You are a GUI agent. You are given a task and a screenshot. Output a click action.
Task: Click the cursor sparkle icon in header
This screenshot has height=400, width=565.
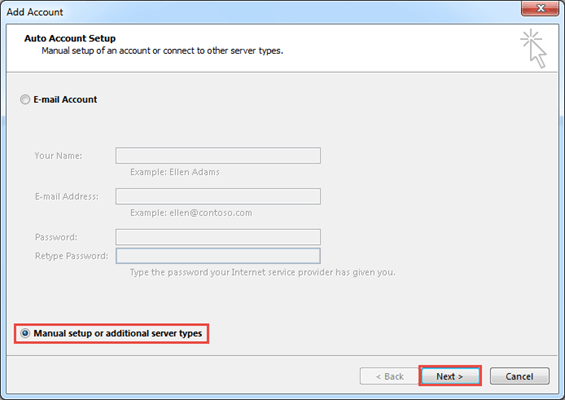click(534, 49)
